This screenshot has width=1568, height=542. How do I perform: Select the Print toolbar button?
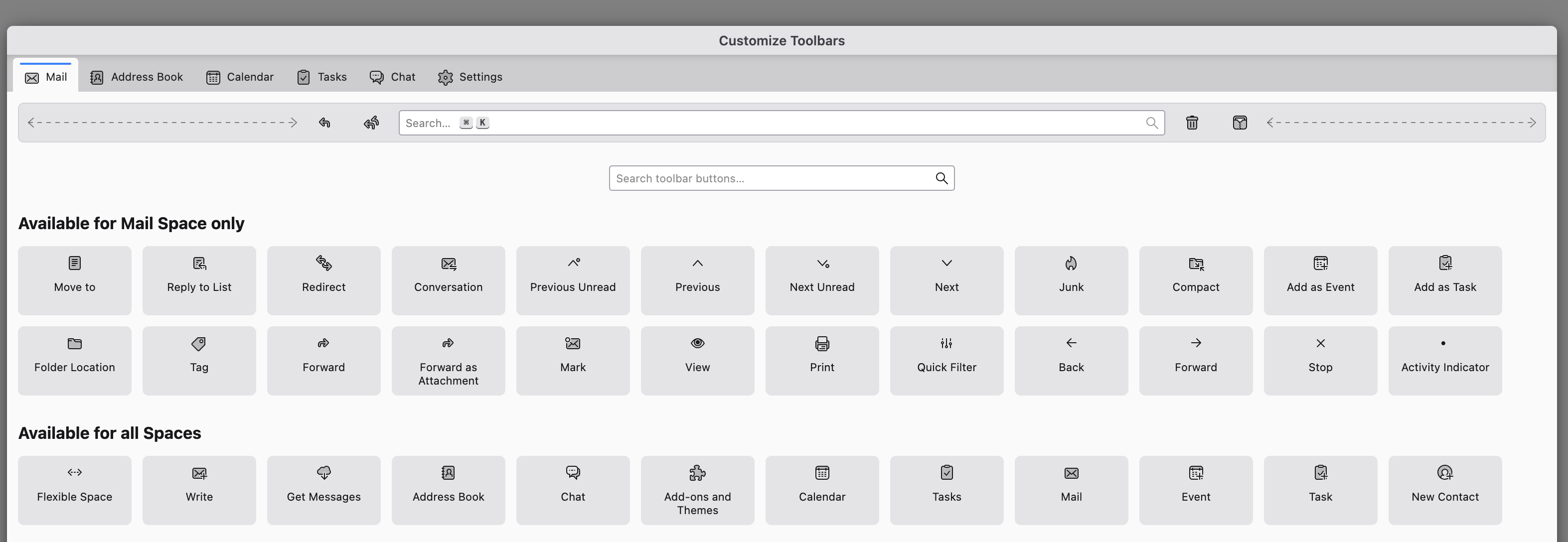822,360
